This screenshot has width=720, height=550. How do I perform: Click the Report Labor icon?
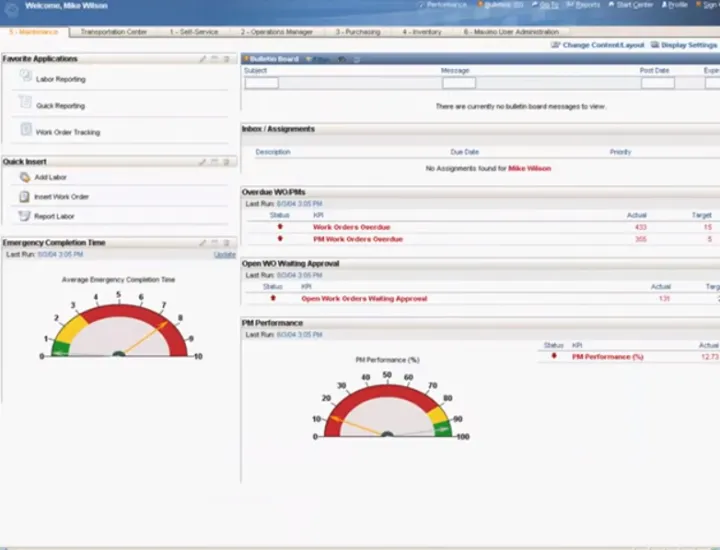point(22,215)
